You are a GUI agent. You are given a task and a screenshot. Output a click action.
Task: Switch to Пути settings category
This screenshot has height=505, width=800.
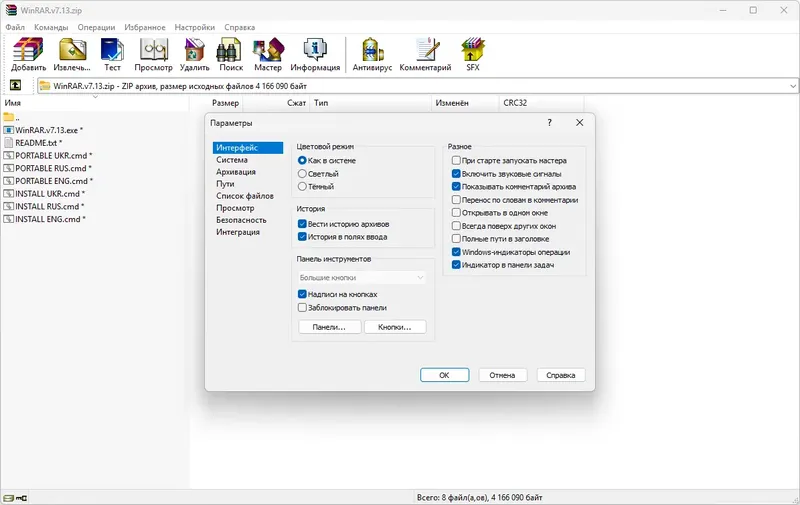coord(225,184)
